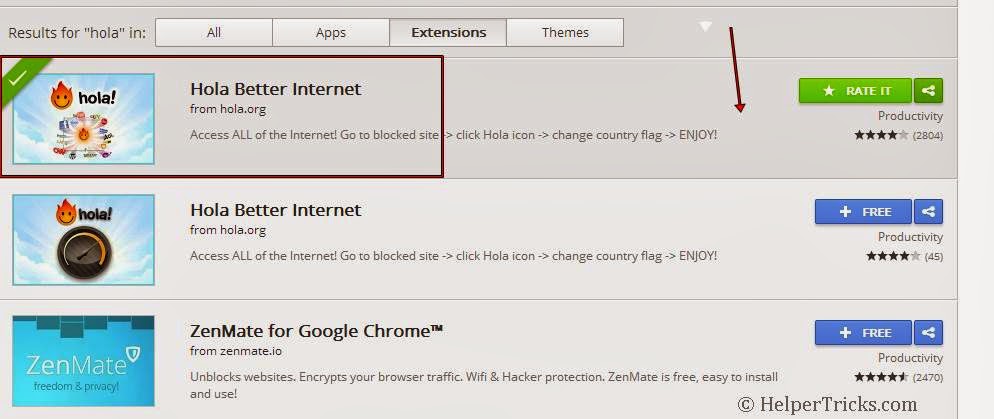This screenshot has height=419, width=994.
Task: Select the Extensions tab
Action: [448, 32]
